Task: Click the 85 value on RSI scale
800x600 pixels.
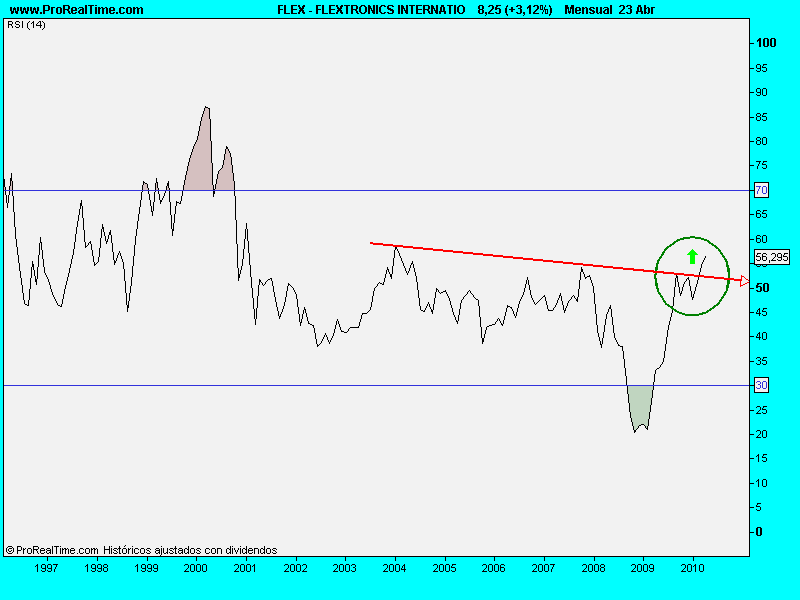Action: [x=761, y=117]
